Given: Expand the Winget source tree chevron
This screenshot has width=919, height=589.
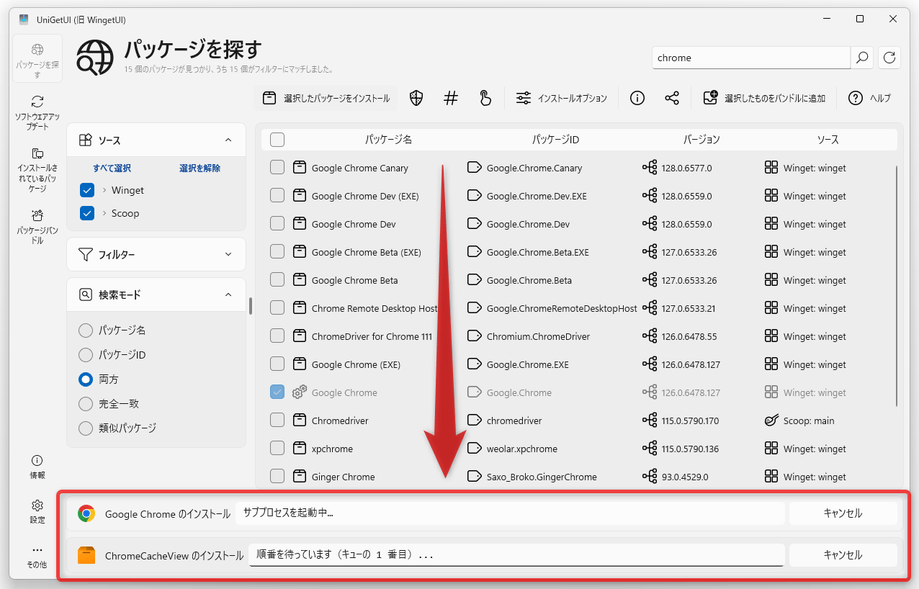Looking at the screenshot, I should 104,190.
